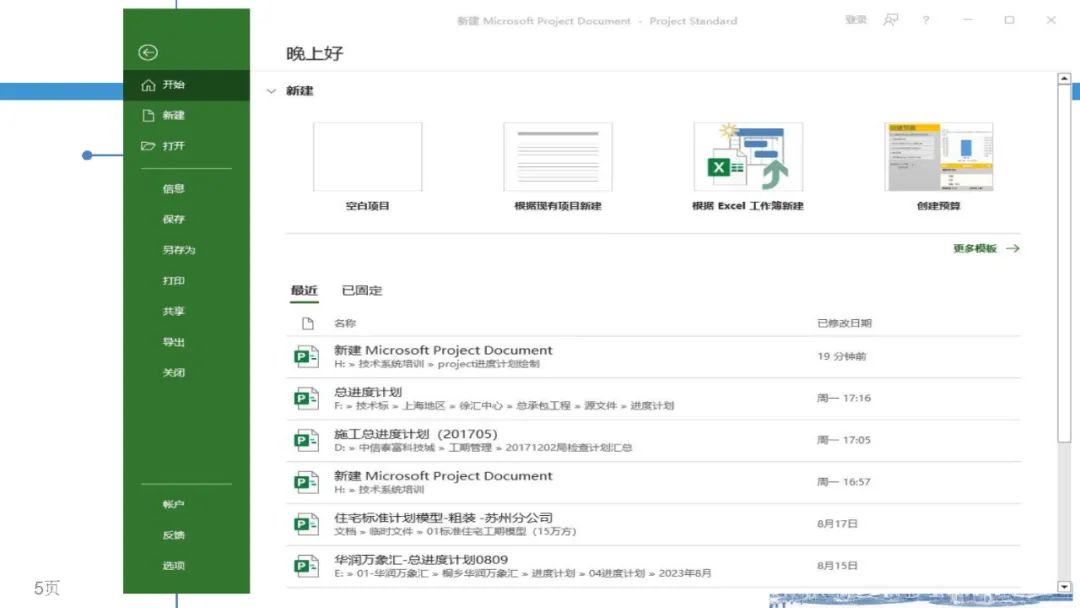Image resolution: width=1080 pixels, height=608 pixels.
Task: Click the open folder icon beside 打开
Action: tap(148, 146)
